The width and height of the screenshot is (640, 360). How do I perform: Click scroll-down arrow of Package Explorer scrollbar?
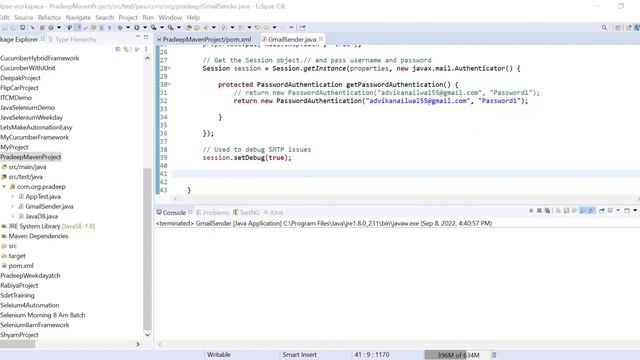[147, 335]
